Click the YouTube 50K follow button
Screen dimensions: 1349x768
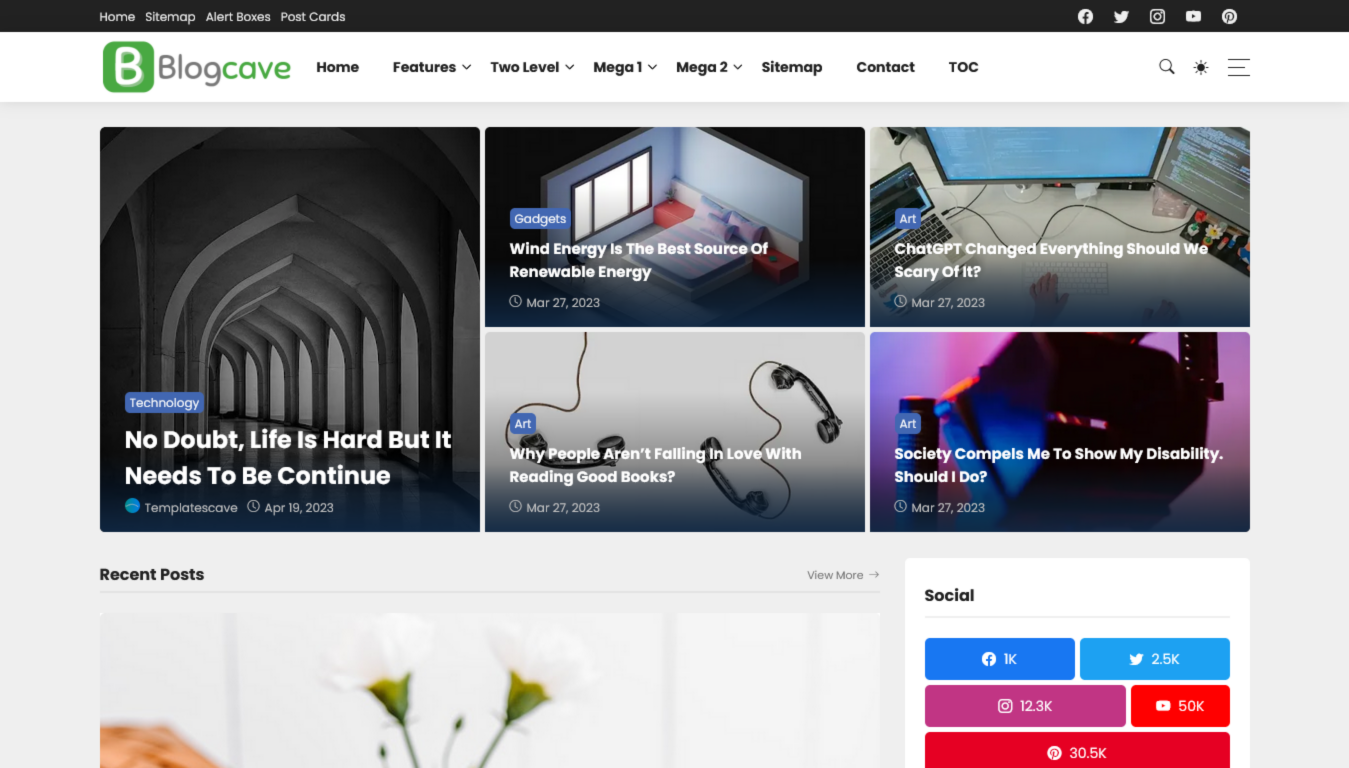click(1180, 706)
